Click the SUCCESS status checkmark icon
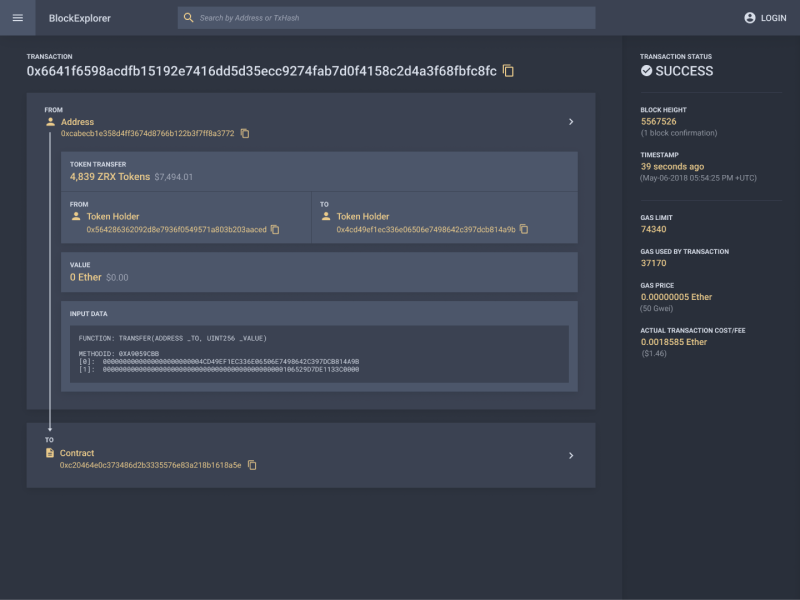The height and width of the screenshot is (600, 800). (x=646, y=71)
